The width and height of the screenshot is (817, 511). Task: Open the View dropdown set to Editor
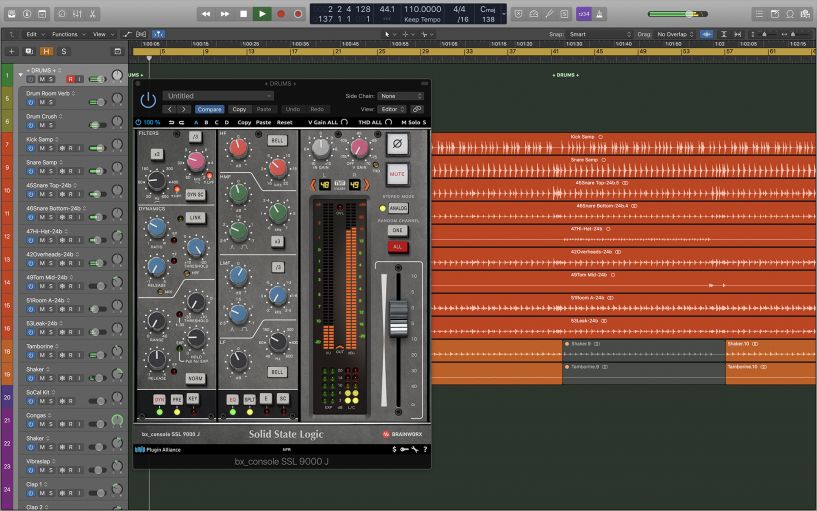[x=392, y=109]
